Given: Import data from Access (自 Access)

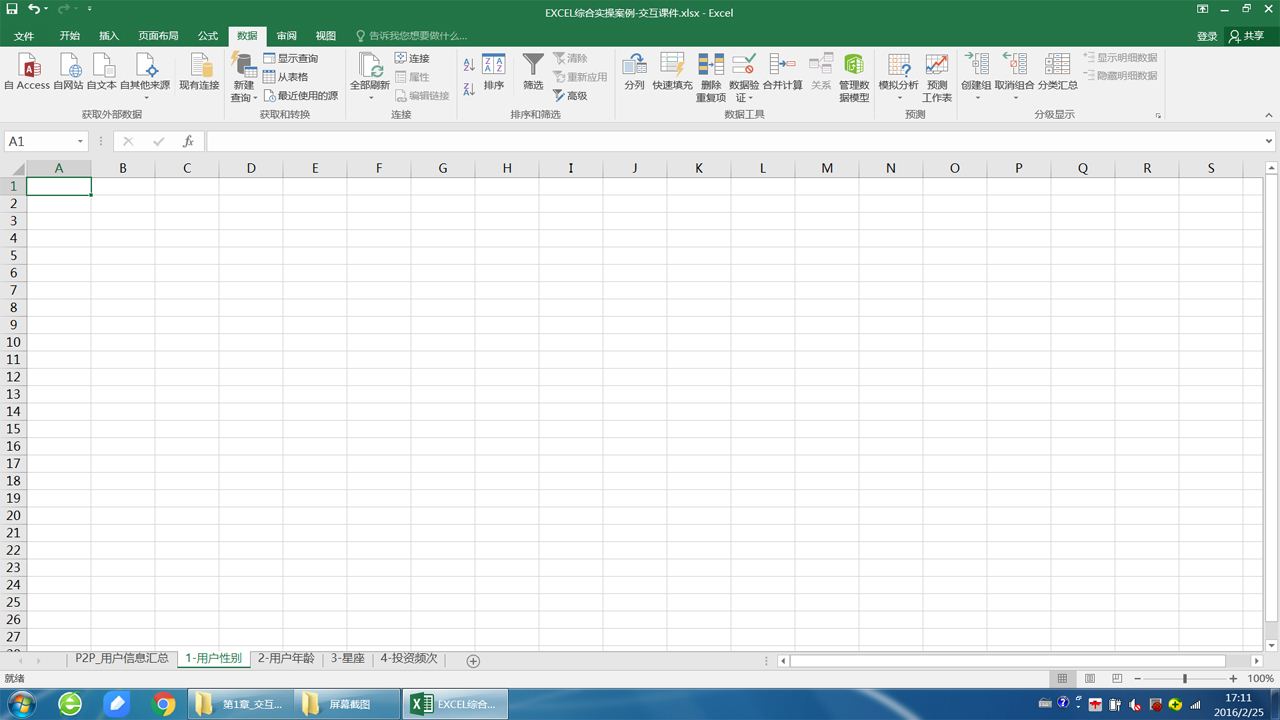Looking at the screenshot, I should pyautogui.click(x=27, y=72).
